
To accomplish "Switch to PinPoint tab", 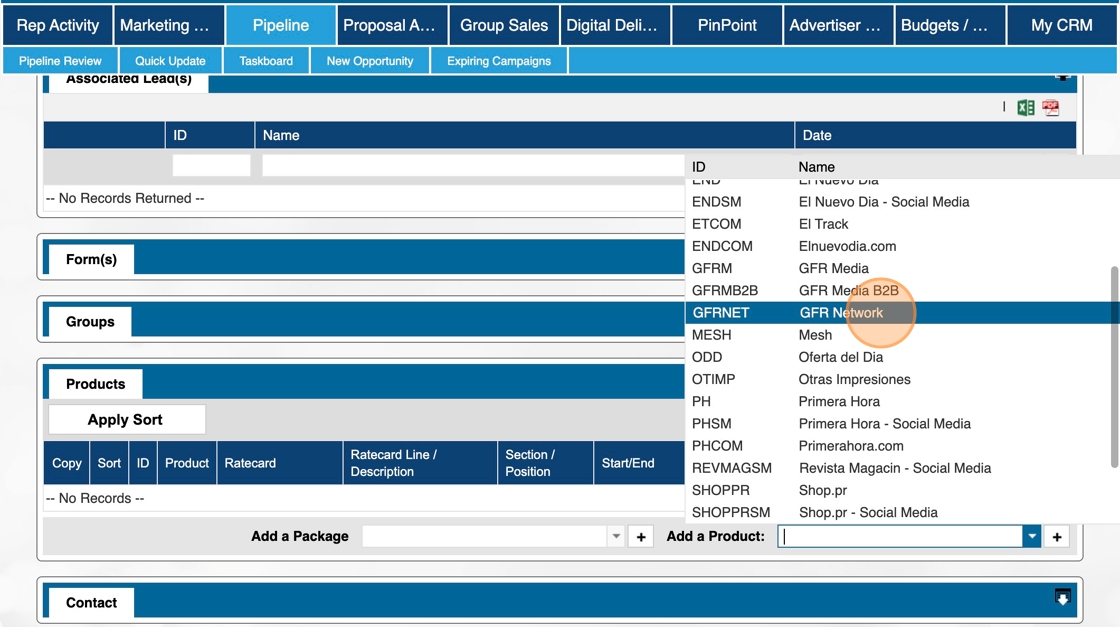I will coord(727,25).
